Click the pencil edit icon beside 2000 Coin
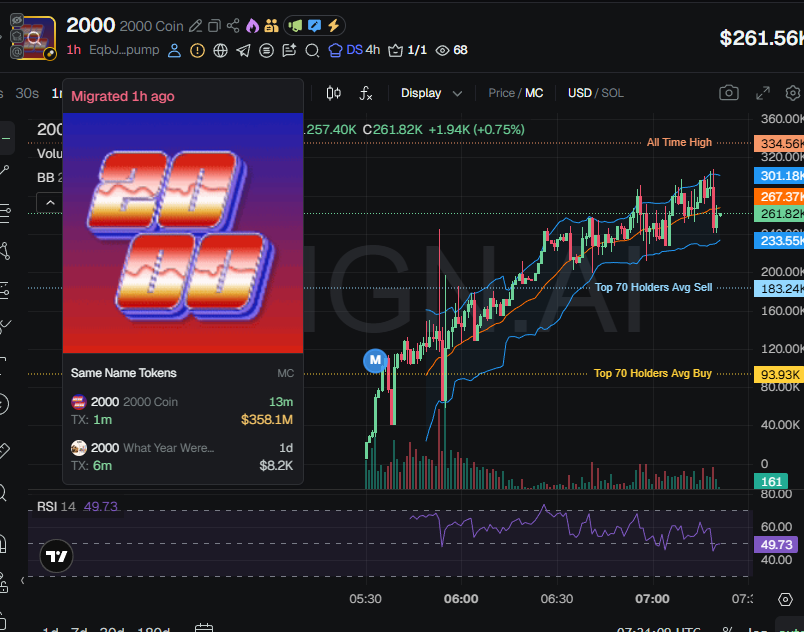804x632 pixels. click(195, 26)
